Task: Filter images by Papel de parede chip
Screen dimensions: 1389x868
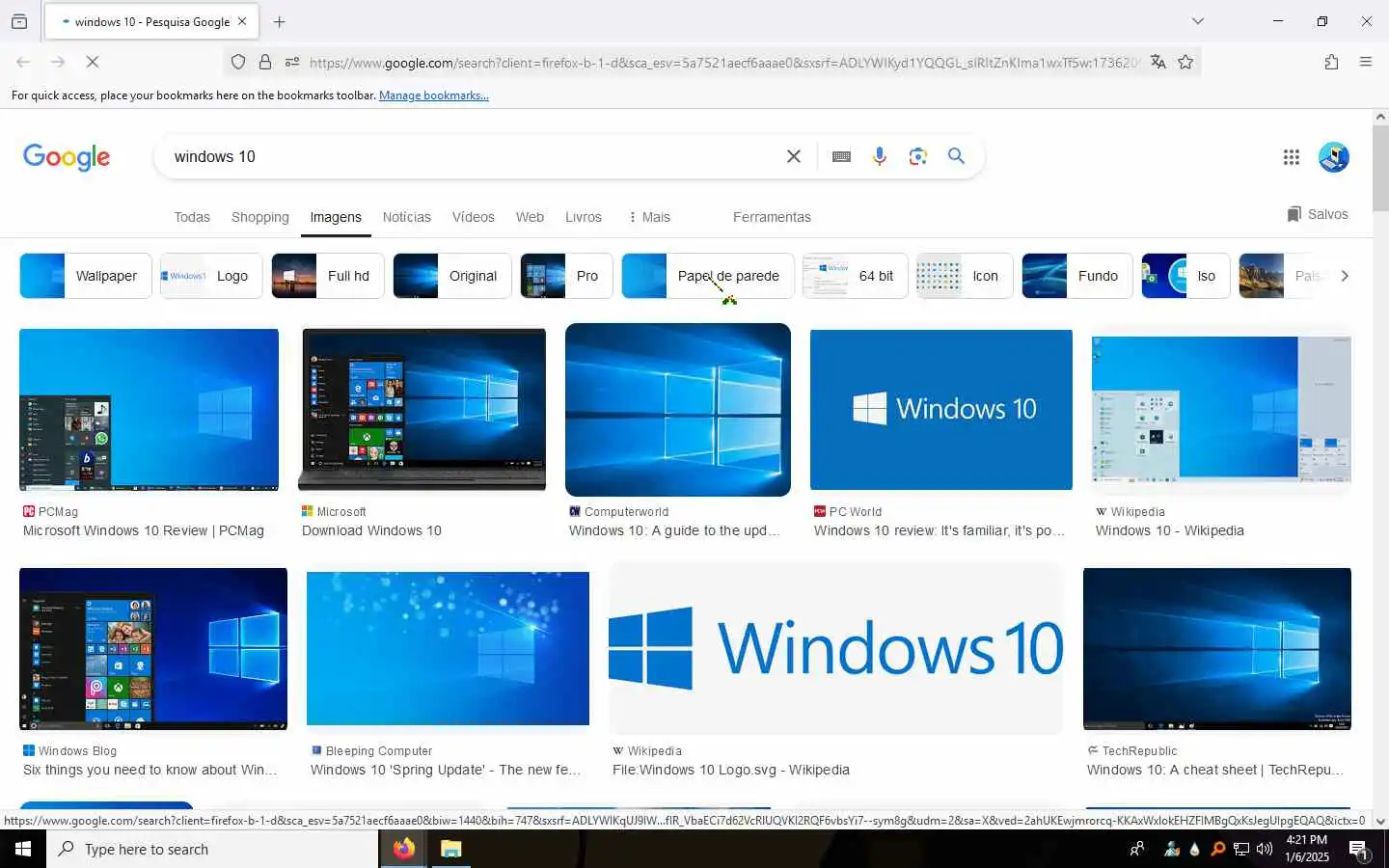Action: pyautogui.click(x=708, y=276)
